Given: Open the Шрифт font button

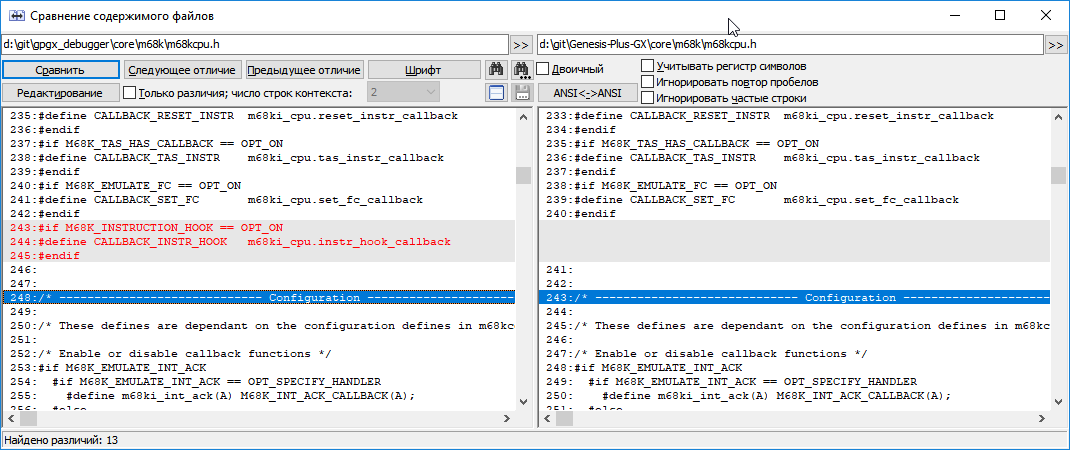Looking at the screenshot, I should coord(424,70).
